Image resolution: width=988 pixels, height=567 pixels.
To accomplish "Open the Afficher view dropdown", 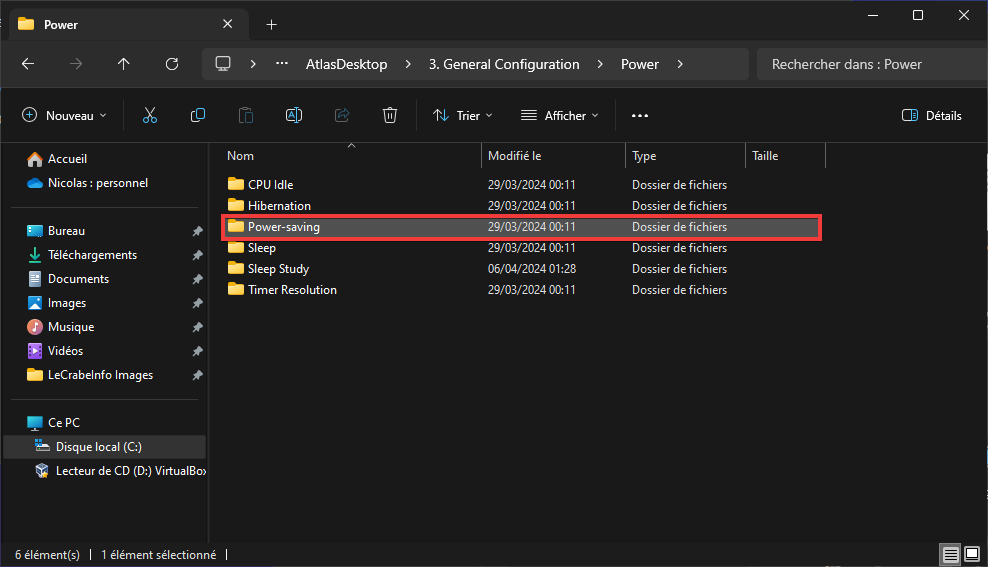I will (560, 115).
